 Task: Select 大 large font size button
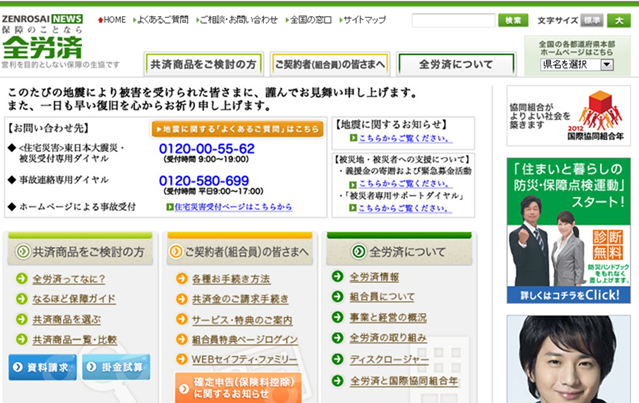619,20
